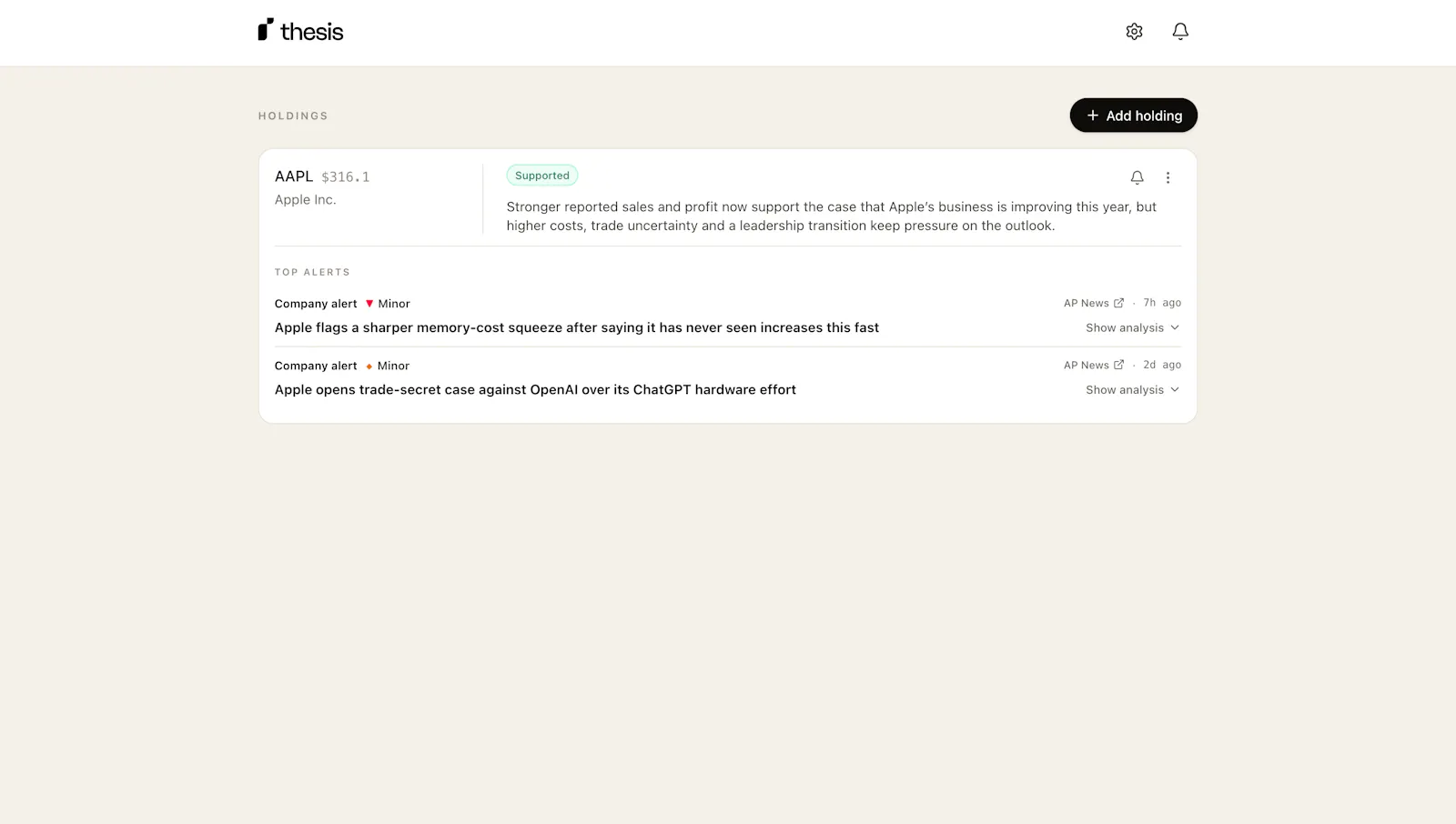Viewport: 1456px width, 824px height.
Task: Toggle alerts bell on the AAPL card
Action: pos(1137,177)
